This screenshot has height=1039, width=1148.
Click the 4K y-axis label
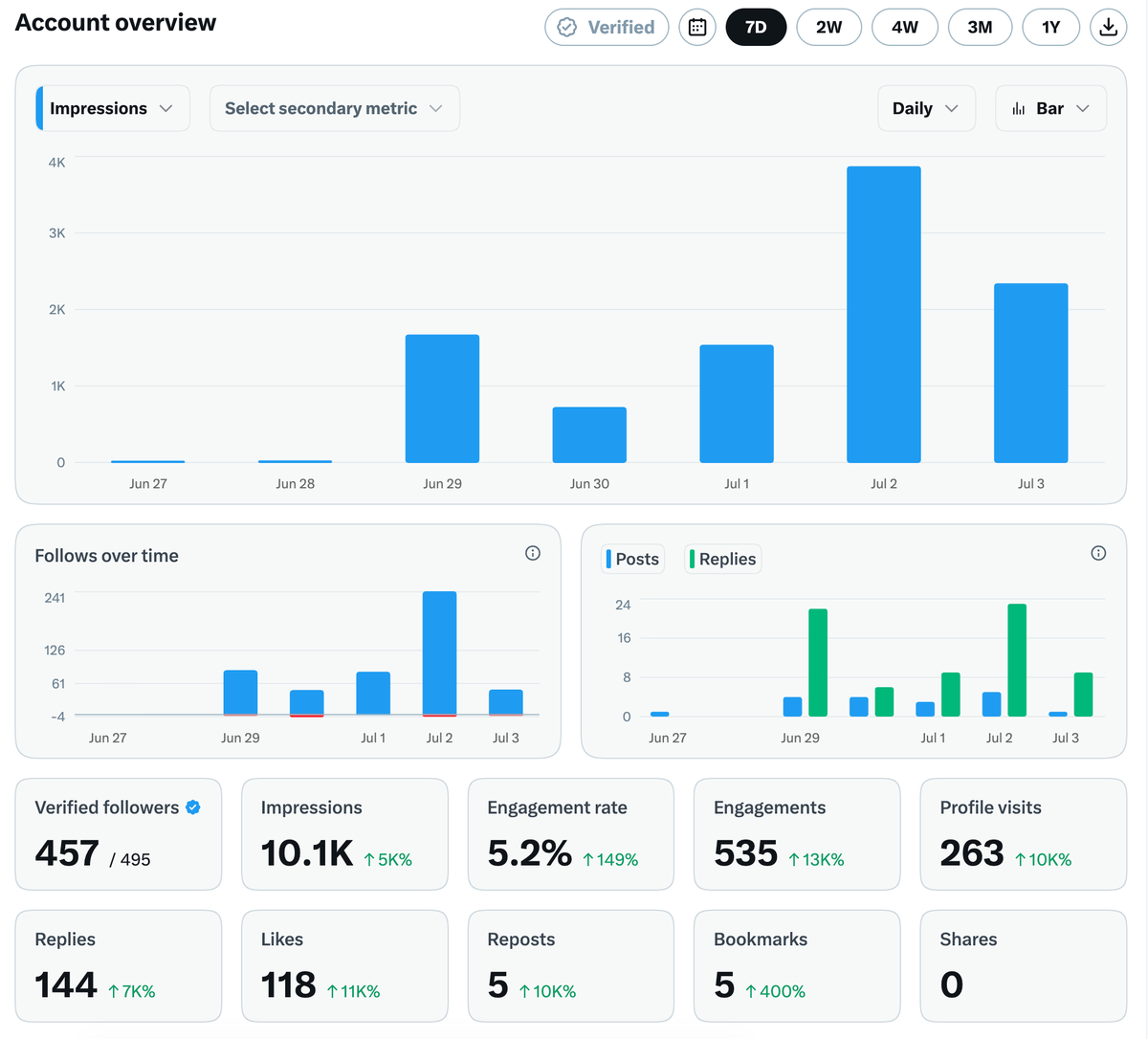click(57, 163)
